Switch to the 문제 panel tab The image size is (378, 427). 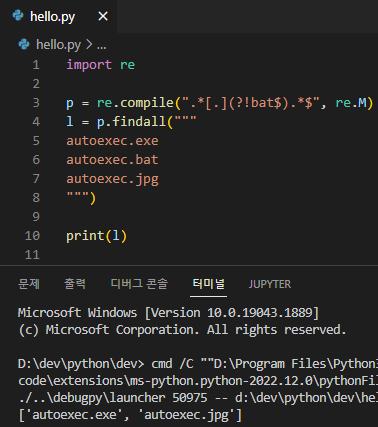[29, 284]
